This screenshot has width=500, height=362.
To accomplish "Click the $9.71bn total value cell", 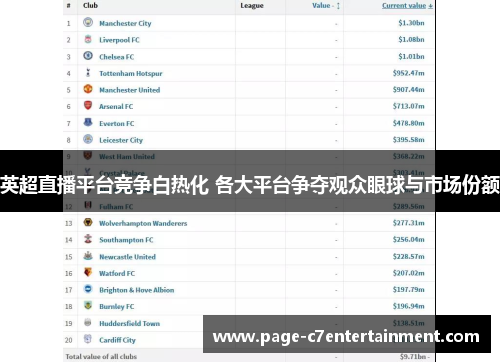I will pos(415,357).
